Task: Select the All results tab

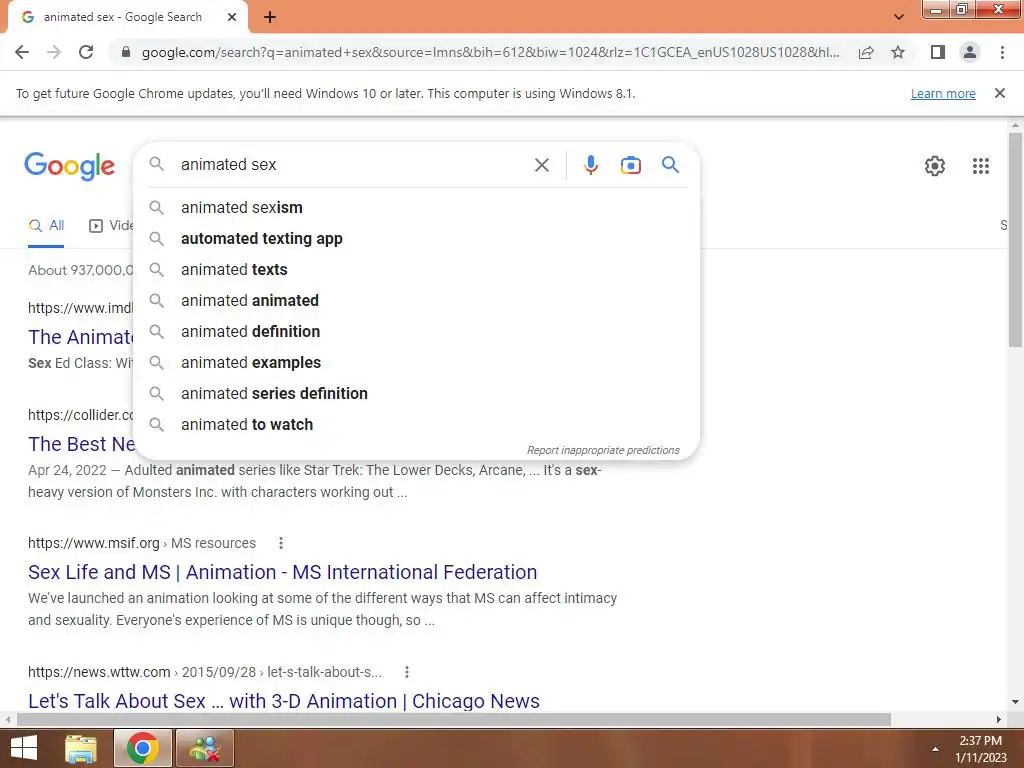Action: 46,226
